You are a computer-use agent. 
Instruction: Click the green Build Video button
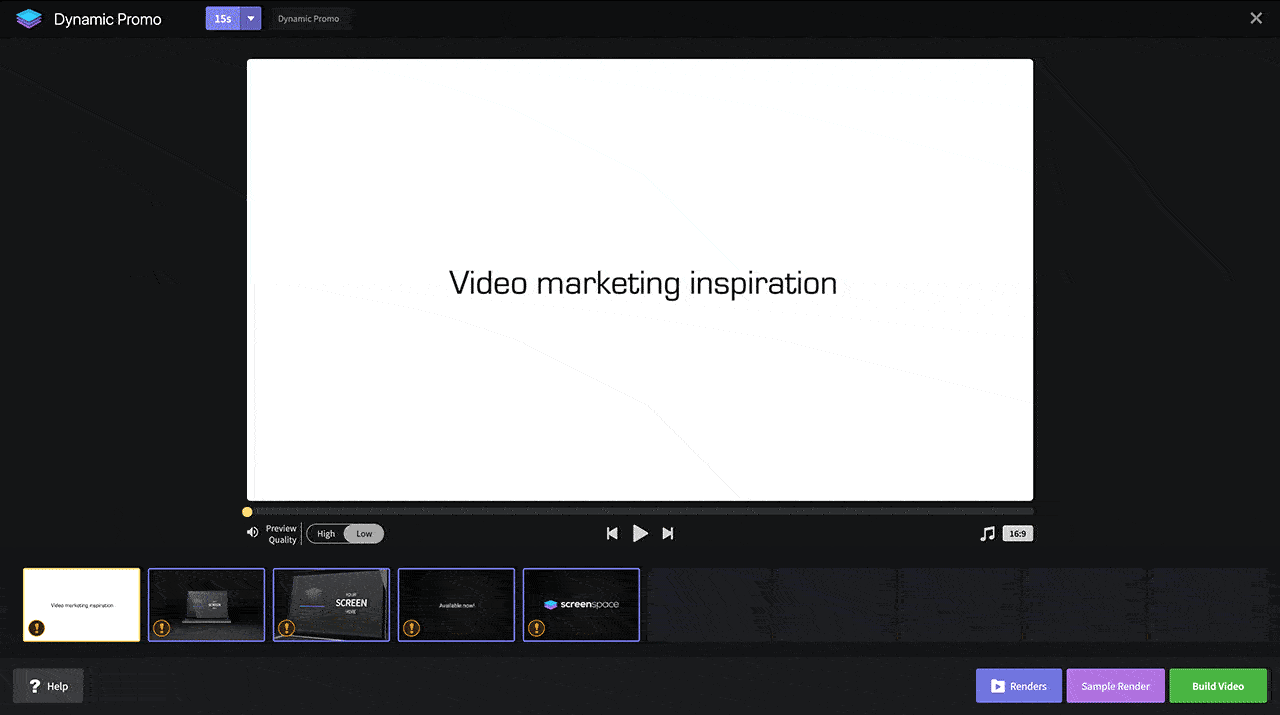[1217, 686]
